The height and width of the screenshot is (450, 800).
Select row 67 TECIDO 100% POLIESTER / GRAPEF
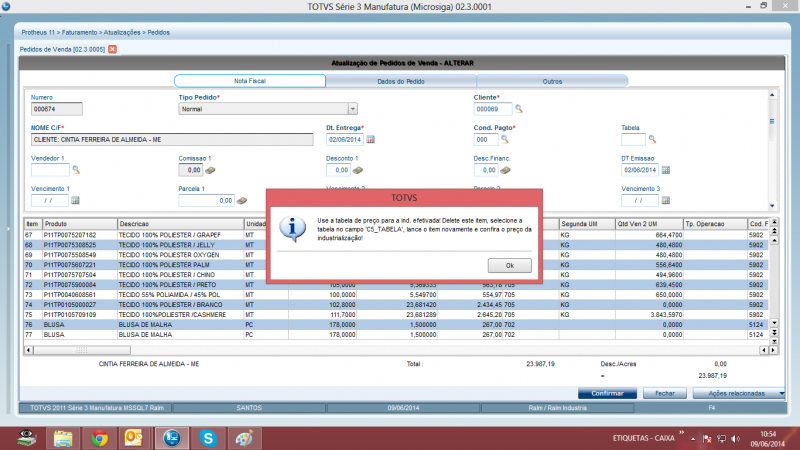(x=396, y=235)
